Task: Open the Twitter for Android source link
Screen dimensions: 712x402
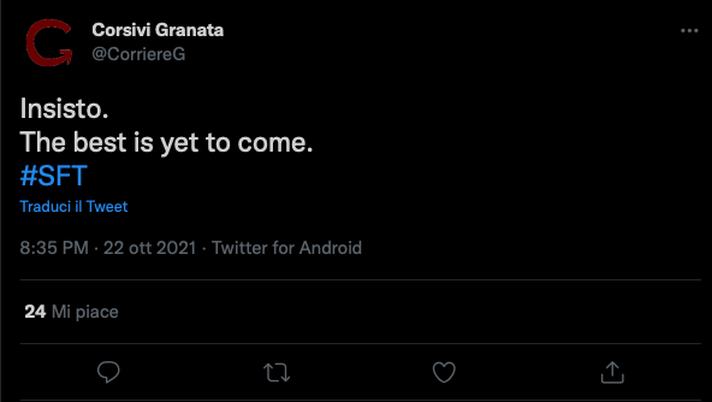Action: point(287,248)
